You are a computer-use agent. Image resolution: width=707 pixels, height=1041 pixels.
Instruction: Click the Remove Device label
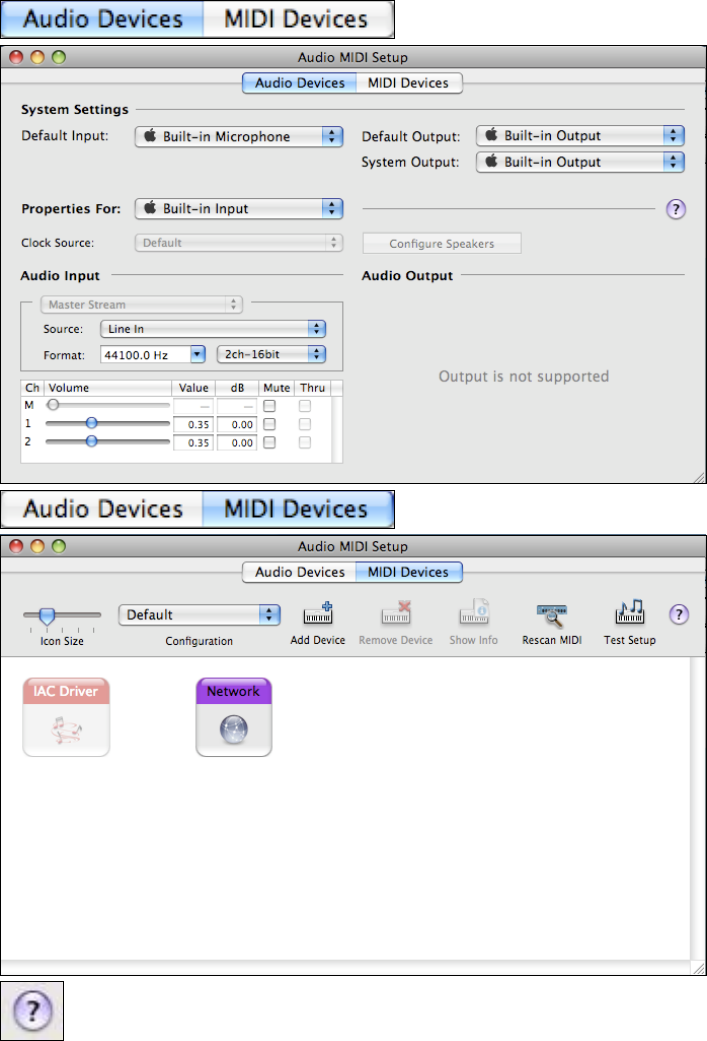click(x=396, y=641)
